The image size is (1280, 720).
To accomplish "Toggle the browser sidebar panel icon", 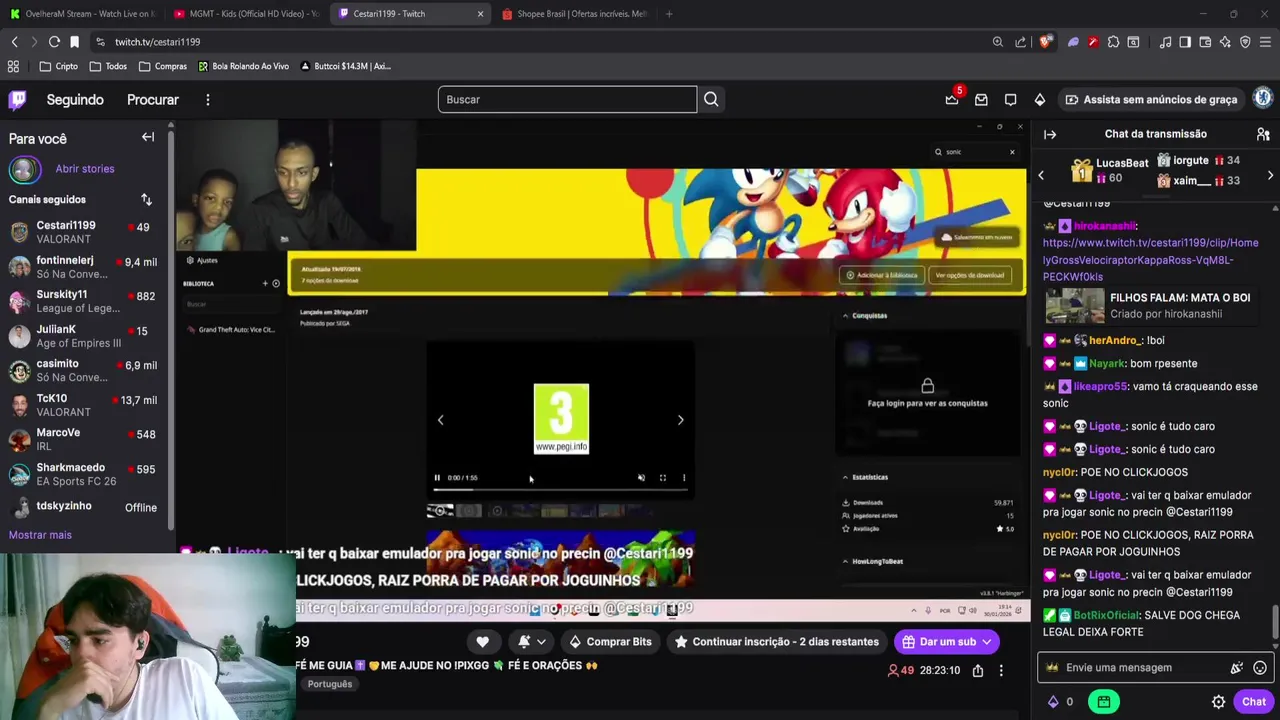I will point(1185,42).
